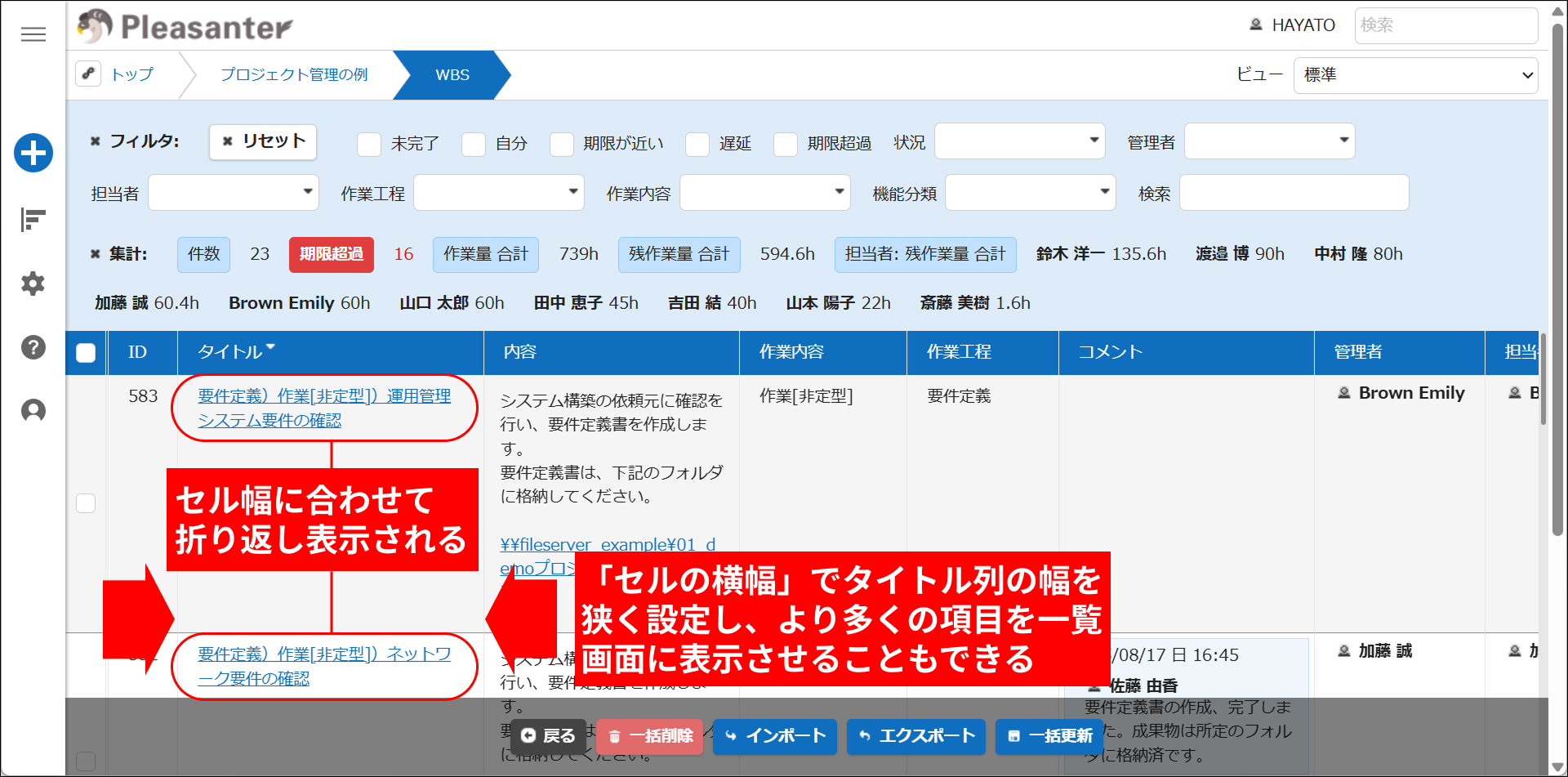Click the Pleasanter logo

pyautogui.click(x=185, y=26)
